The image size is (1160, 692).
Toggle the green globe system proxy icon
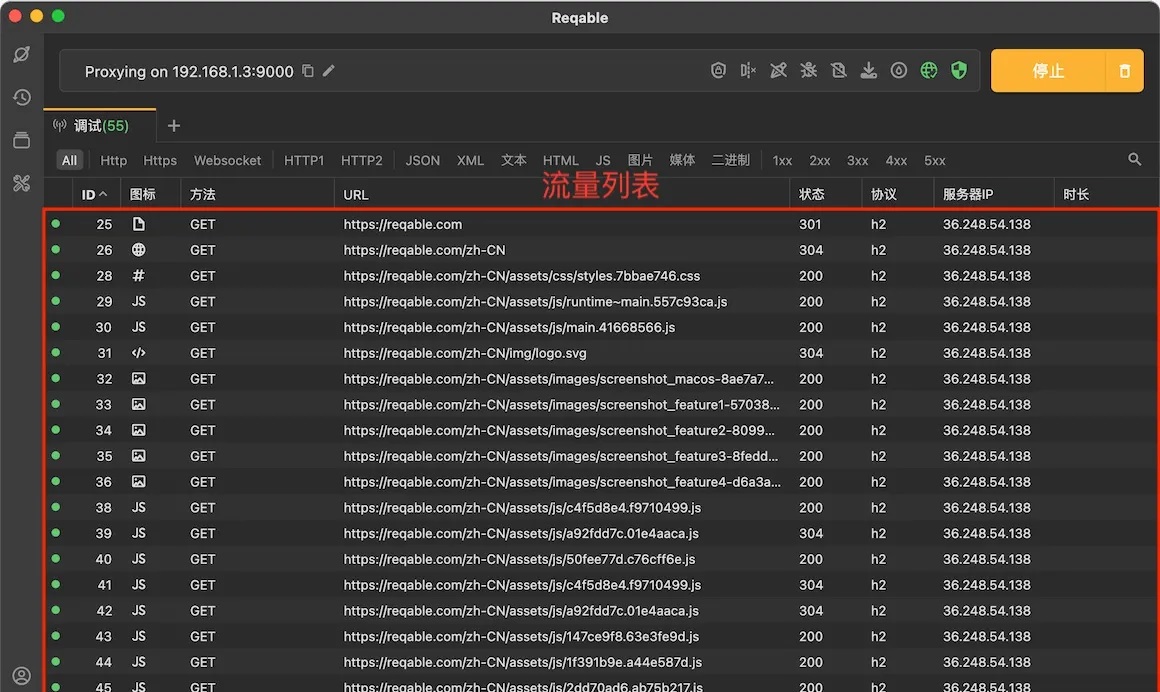click(929, 70)
